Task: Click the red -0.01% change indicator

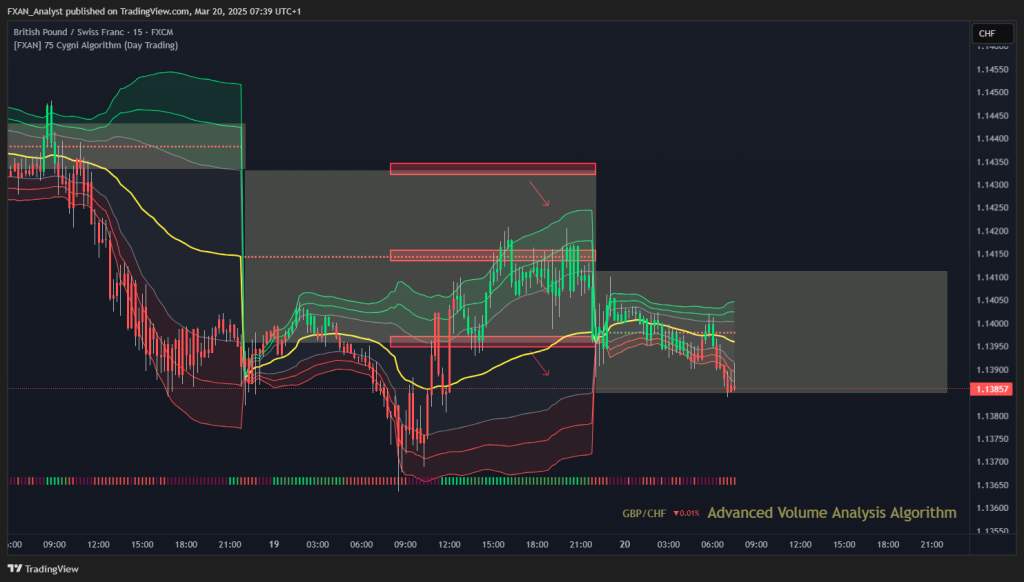Action: [686, 513]
